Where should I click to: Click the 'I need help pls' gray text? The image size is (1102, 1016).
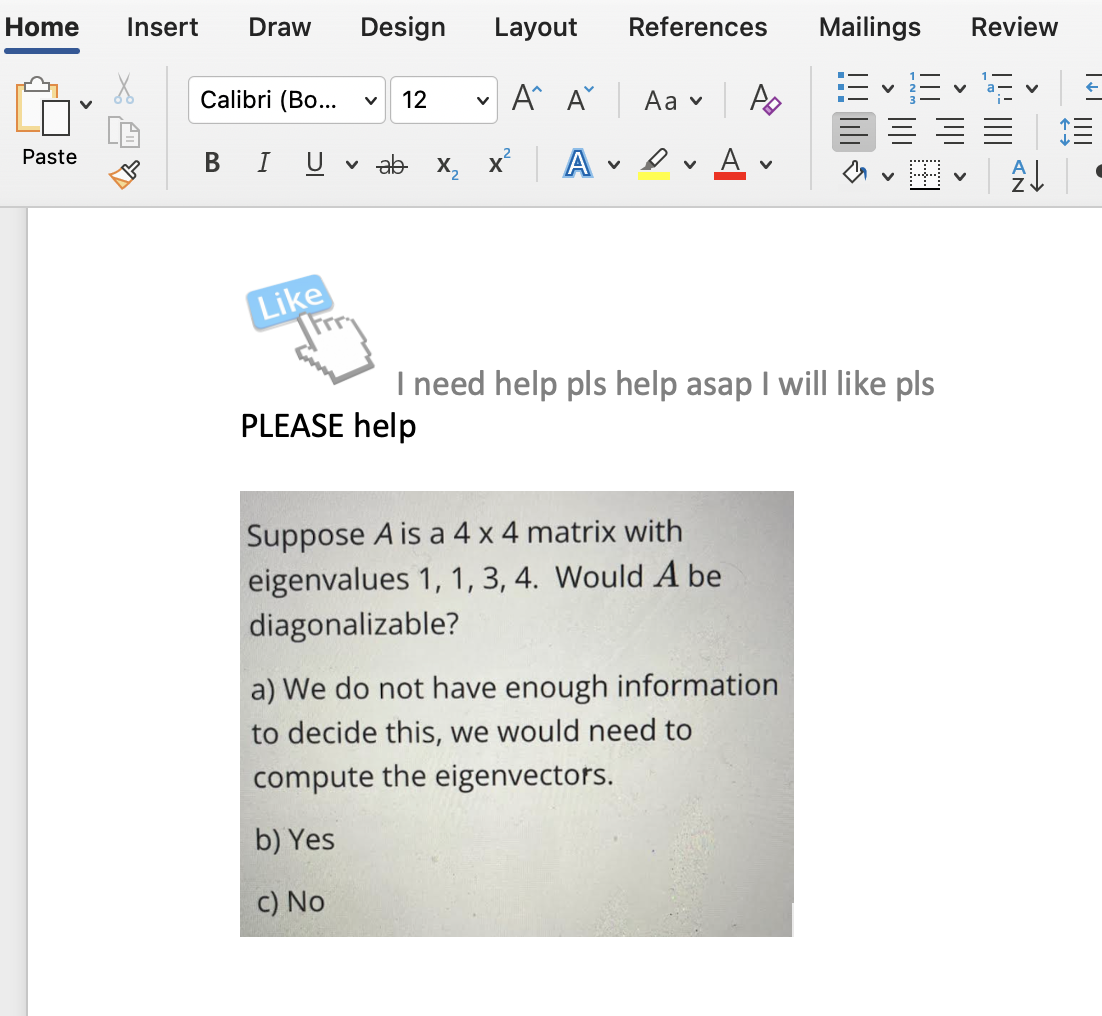click(665, 384)
